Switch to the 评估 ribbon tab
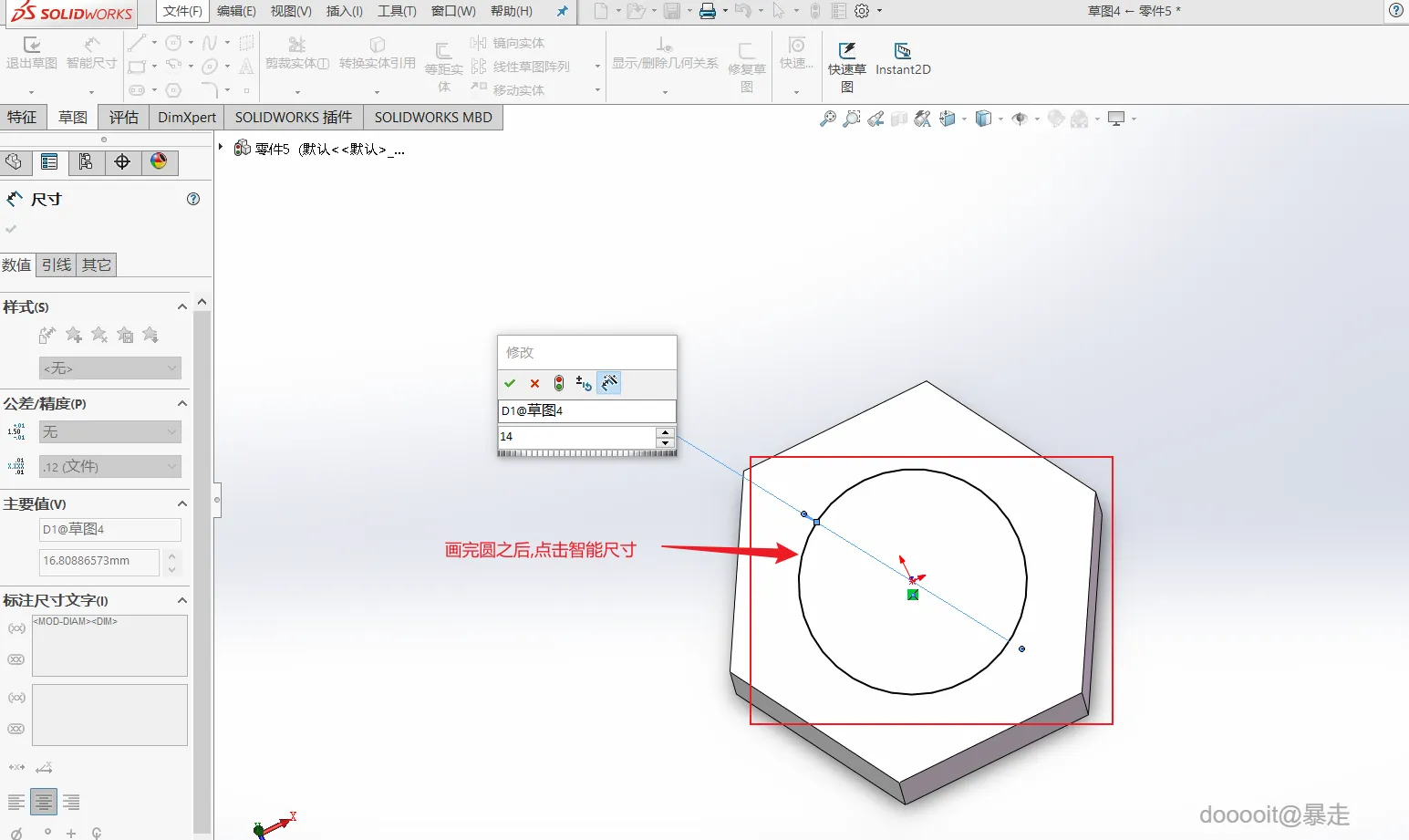 click(124, 117)
